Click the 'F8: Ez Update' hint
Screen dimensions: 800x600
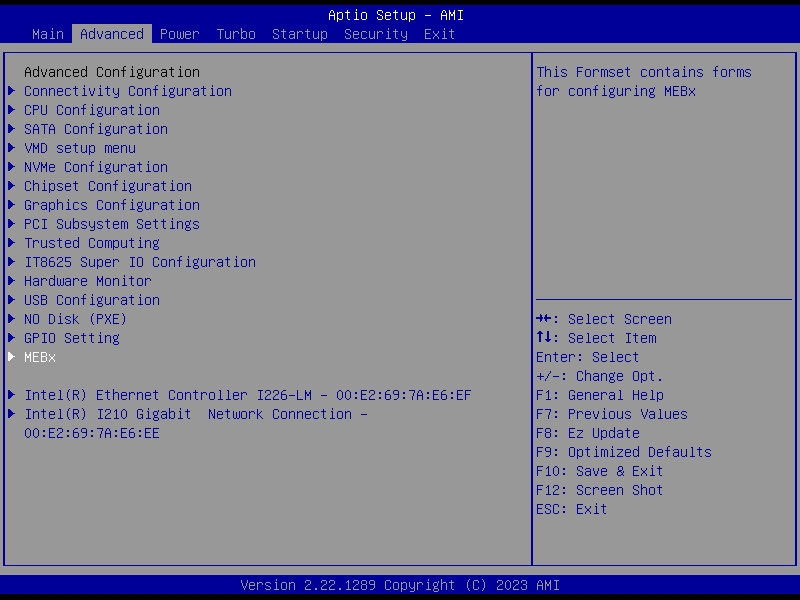tap(588, 433)
